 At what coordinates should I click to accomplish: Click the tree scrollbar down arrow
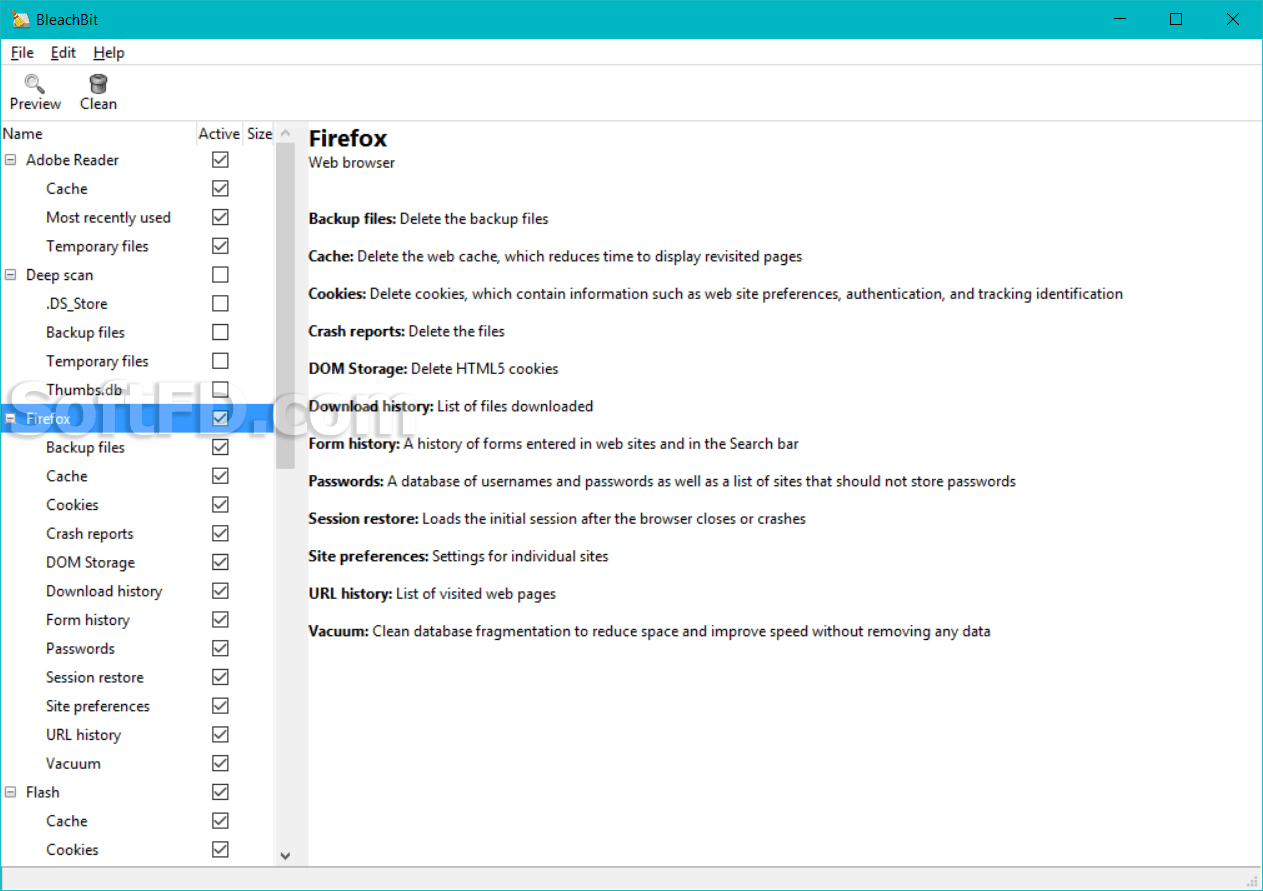click(285, 856)
